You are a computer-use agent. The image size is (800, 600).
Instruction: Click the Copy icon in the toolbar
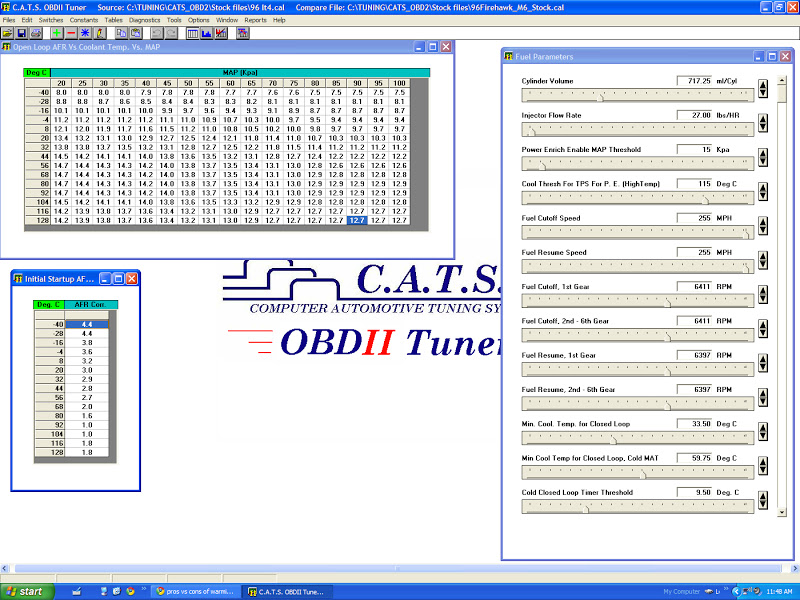(x=121, y=33)
